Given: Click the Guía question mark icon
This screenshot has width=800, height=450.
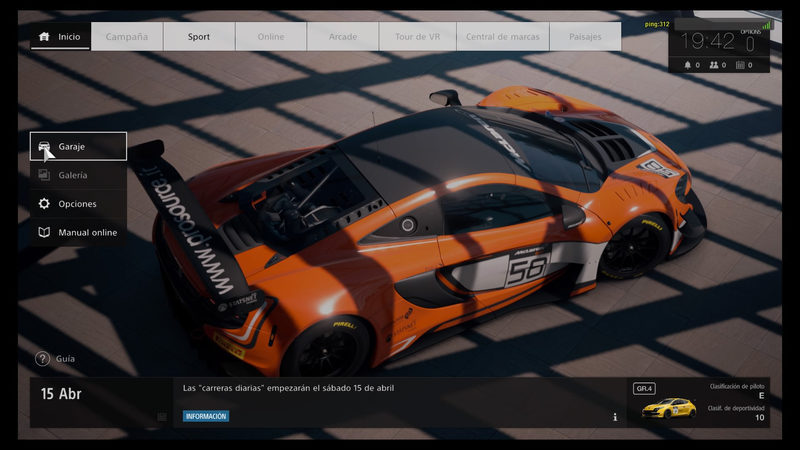Looking at the screenshot, I should coord(42,358).
